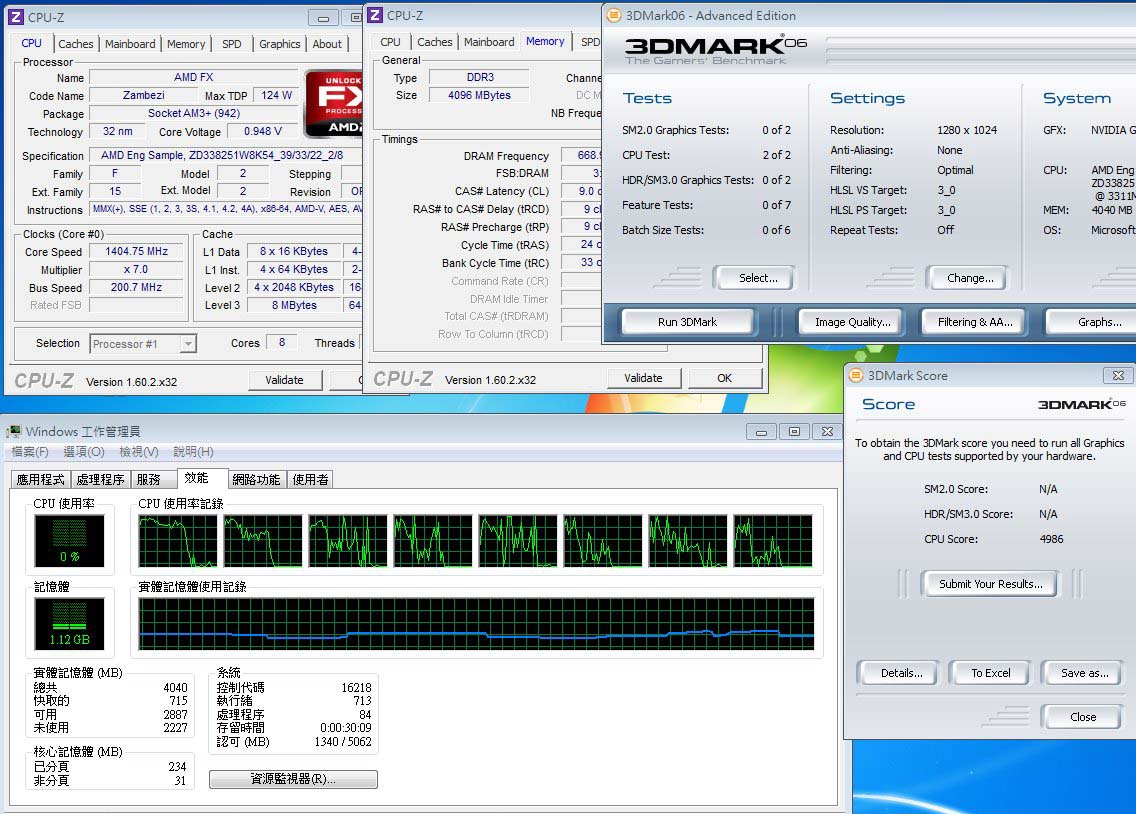This screenshot has width=1136, height=814.
Task: Open the 檢視(V) menu in Task Manager
Action: (x=138, y=452)
